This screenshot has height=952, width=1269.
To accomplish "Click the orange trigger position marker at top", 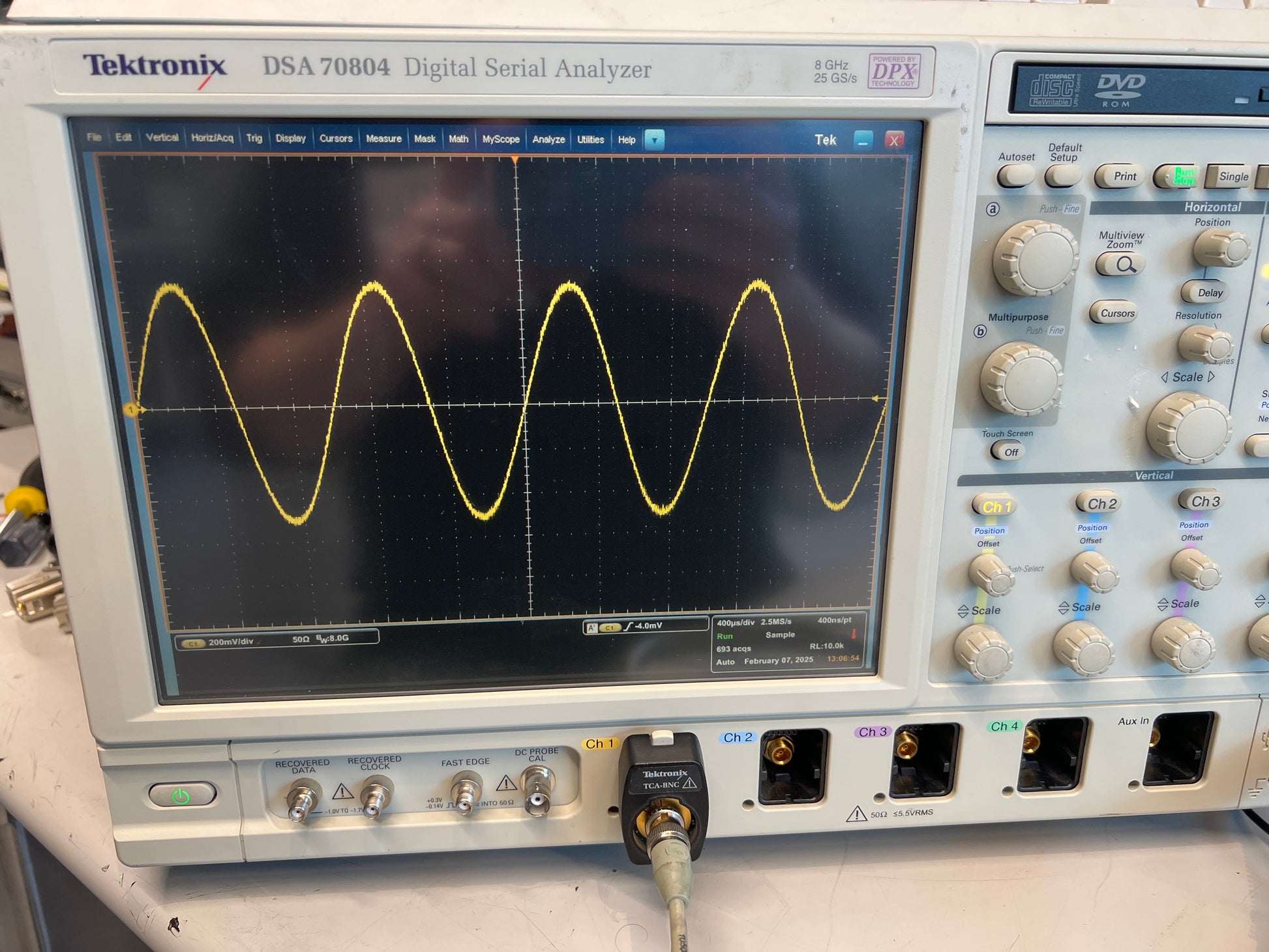I will click(x=515, y=159).
